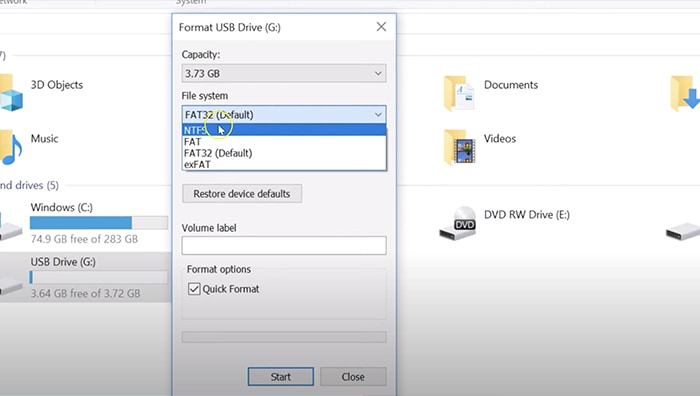Click the 3.64 GB free of 3.72 GB text

point(85,293)
